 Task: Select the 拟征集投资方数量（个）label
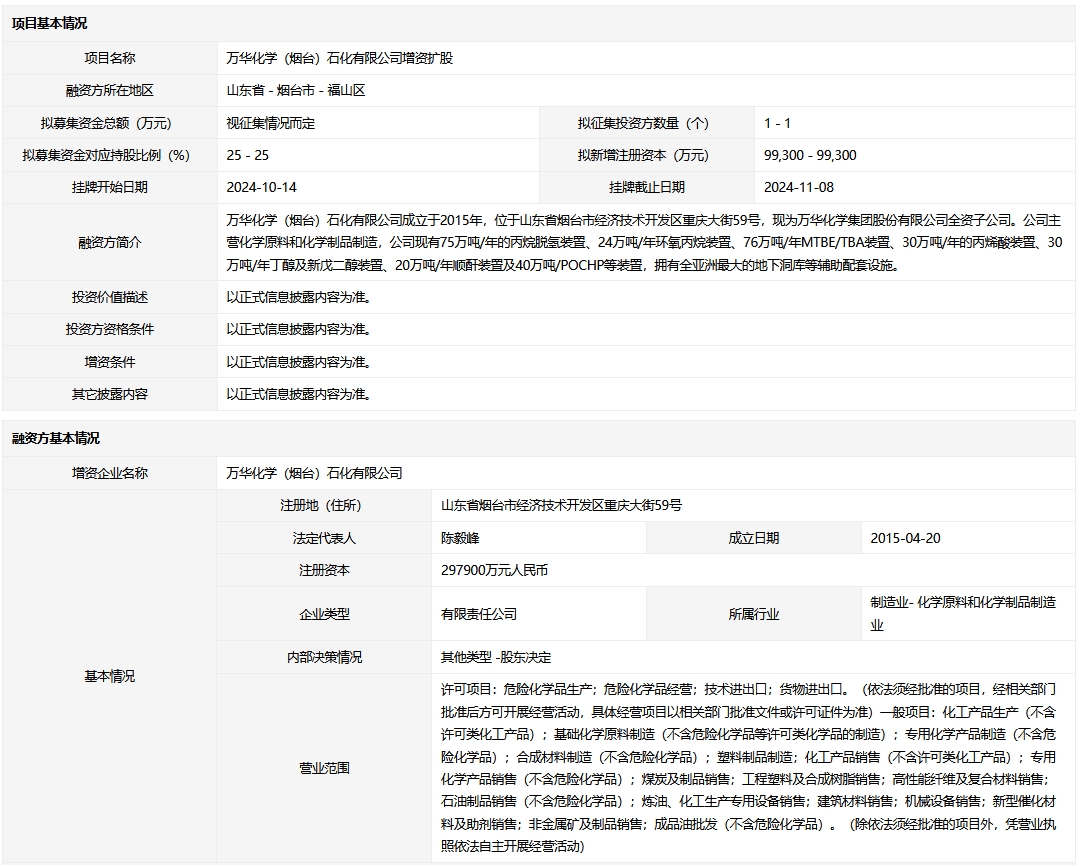(643, 123)
